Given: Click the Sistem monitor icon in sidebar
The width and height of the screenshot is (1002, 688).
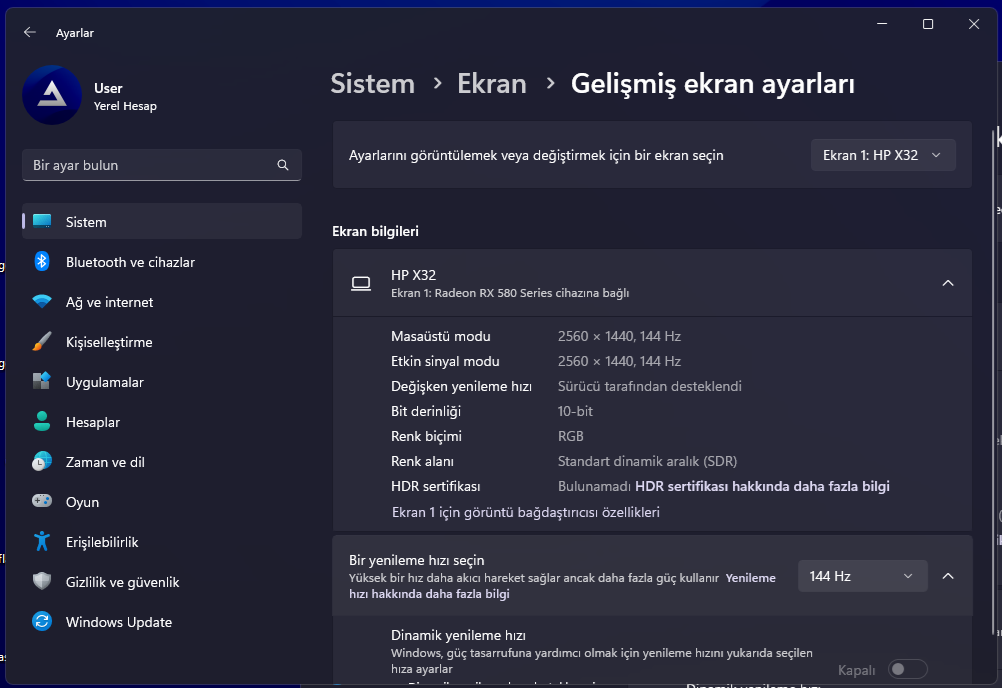Looking at the screenshot, I should [x=42, y=222].
